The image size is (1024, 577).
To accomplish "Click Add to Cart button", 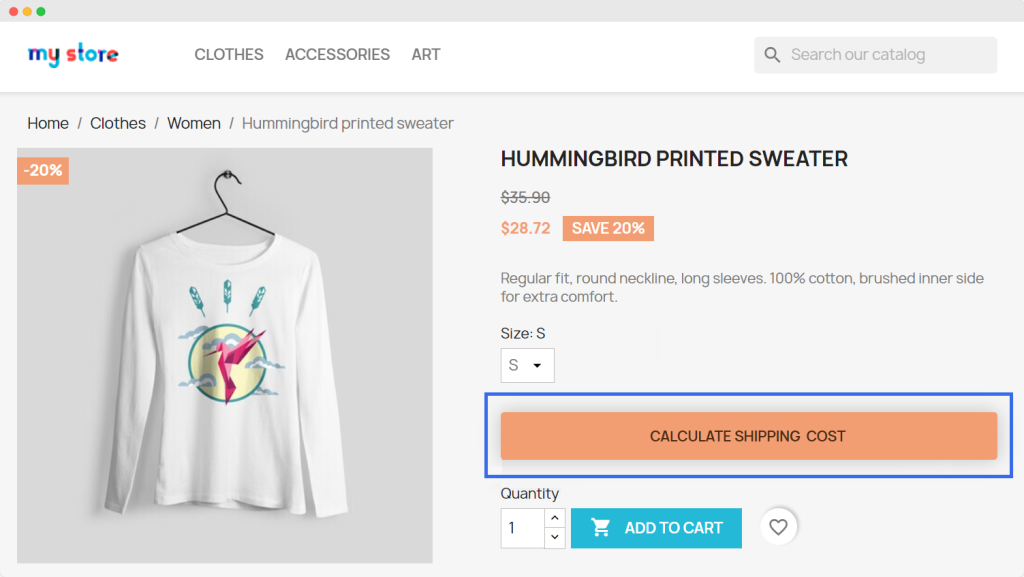I will [656, 528].
